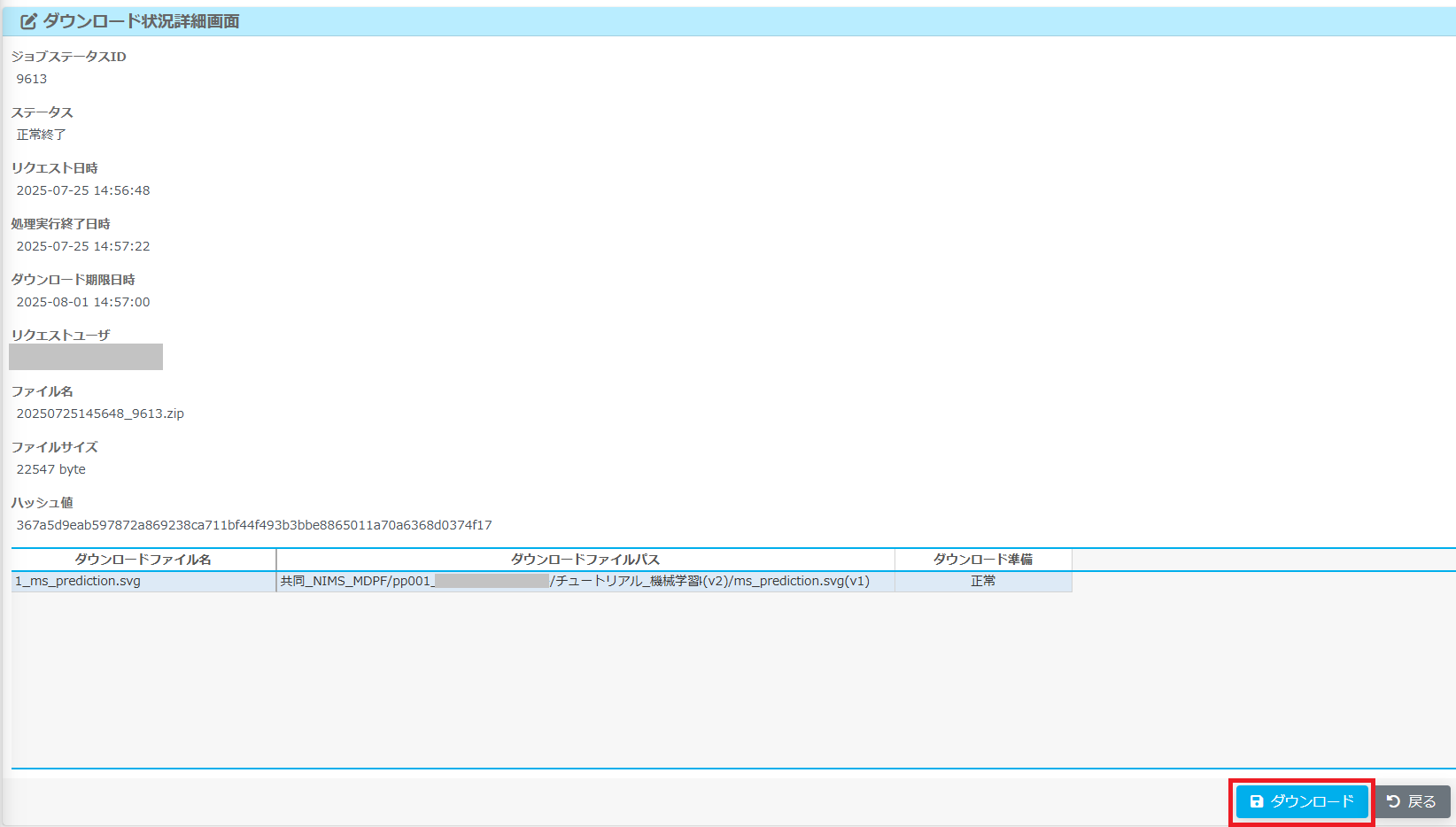This screenshot has height=827, width=1456.
Task: Click the edit icon in the page header
Action: (x=28, y=21)
